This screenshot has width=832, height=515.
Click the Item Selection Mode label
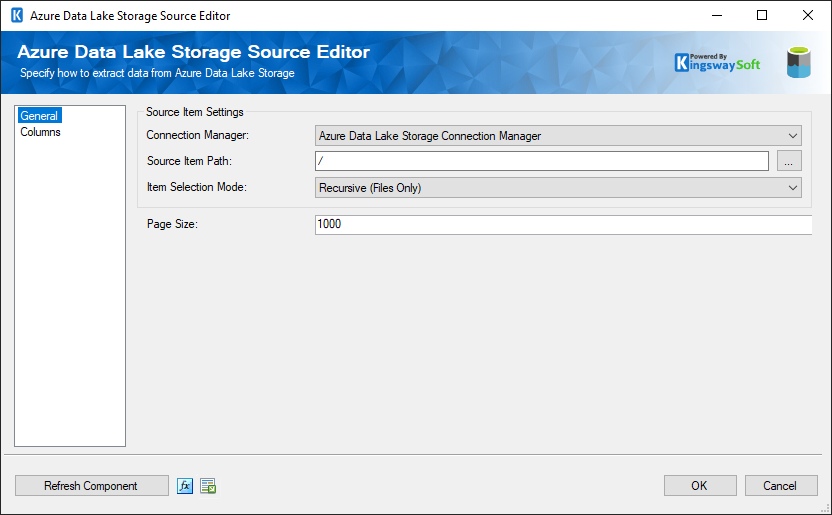197,187
